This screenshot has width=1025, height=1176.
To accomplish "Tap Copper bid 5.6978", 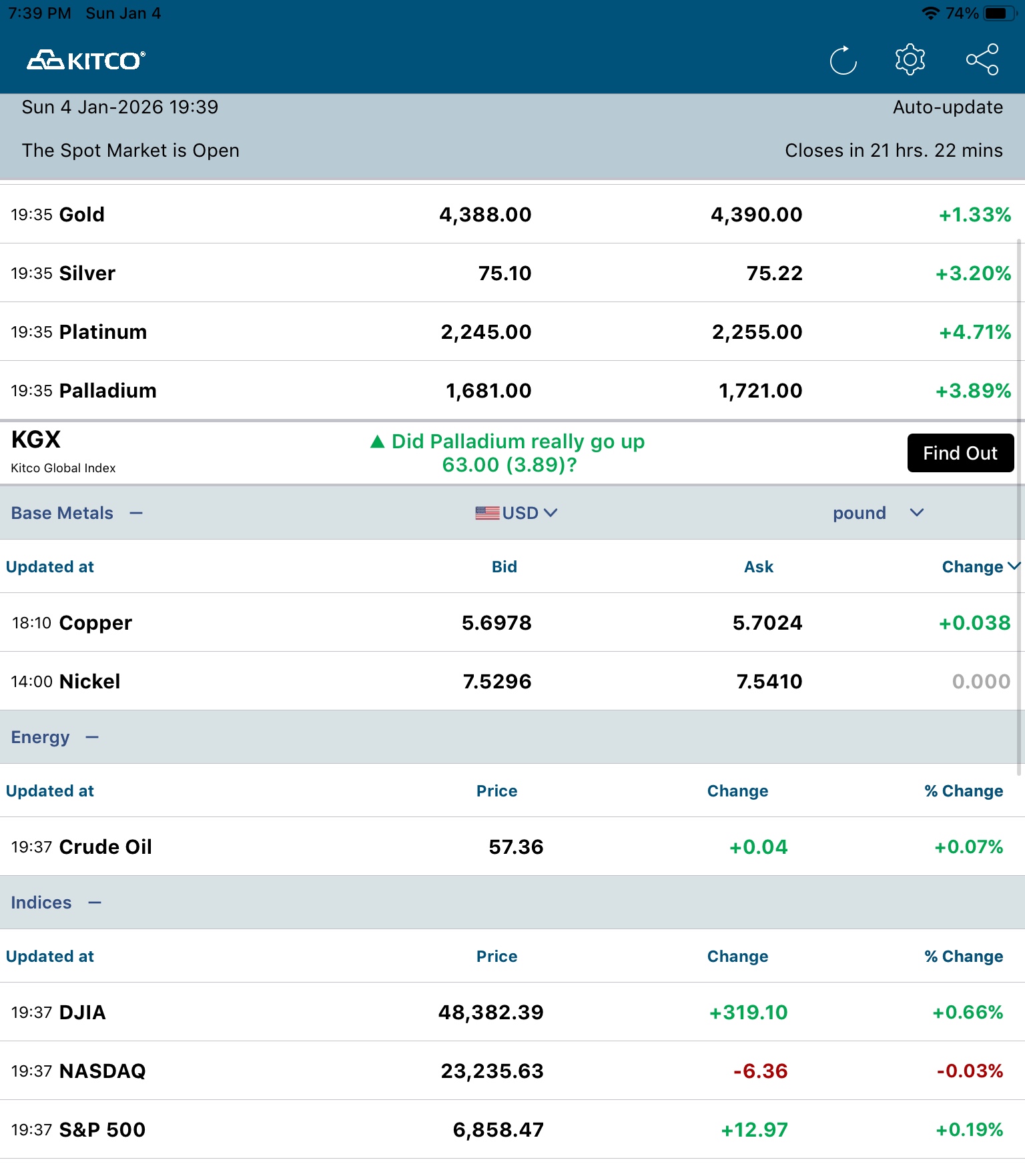I will (496, 623).
